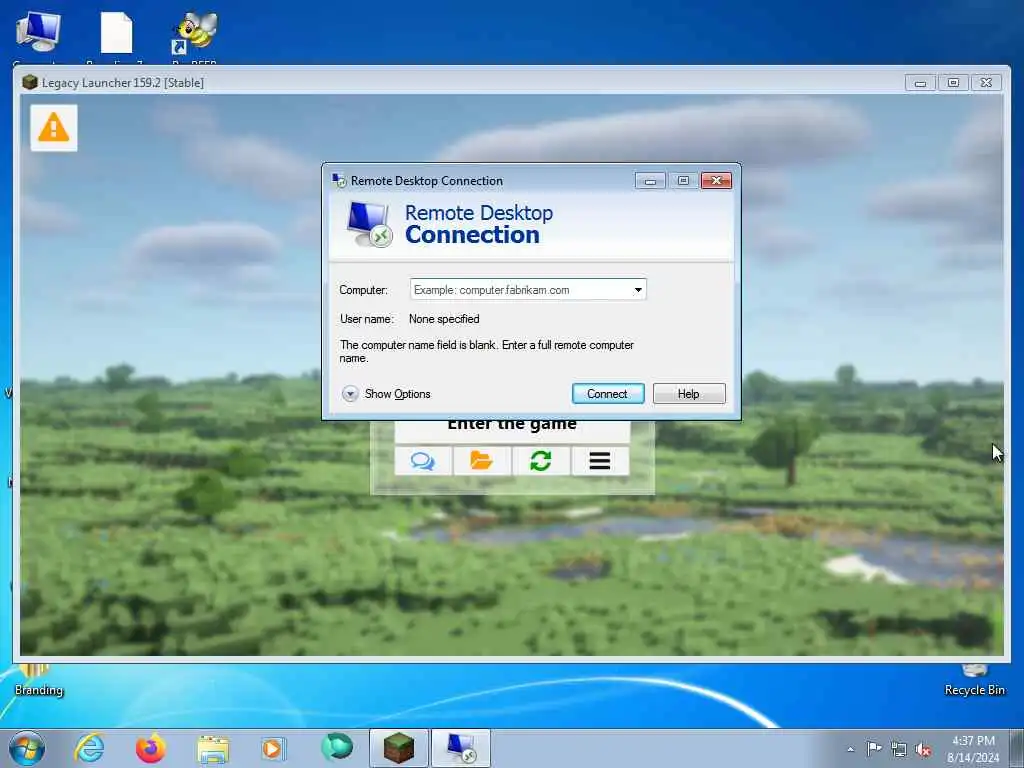This screenshot has height=768, width=1024.
Task: Switch to Legacy Launcher taskbar button
Action: pyautogui.click(x=399, y=748)
